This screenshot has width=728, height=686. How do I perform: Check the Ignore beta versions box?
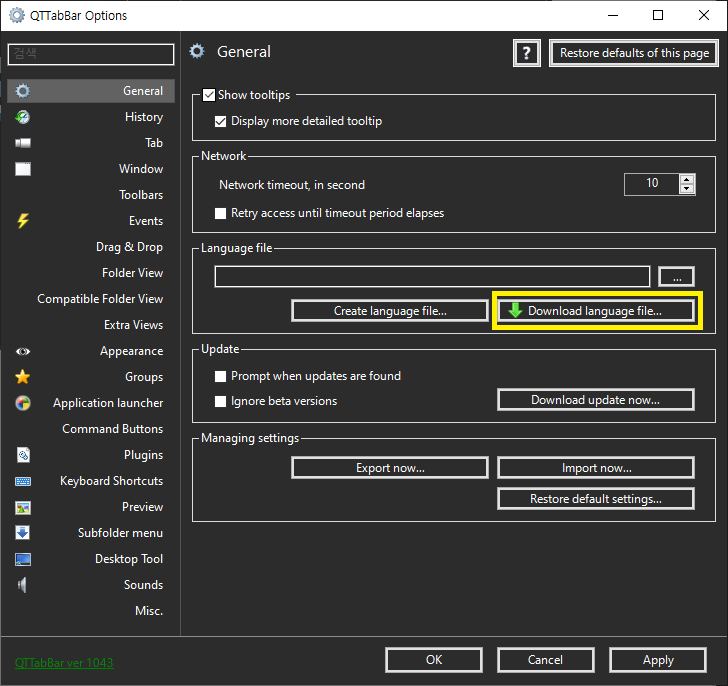(x=221, y=401)
